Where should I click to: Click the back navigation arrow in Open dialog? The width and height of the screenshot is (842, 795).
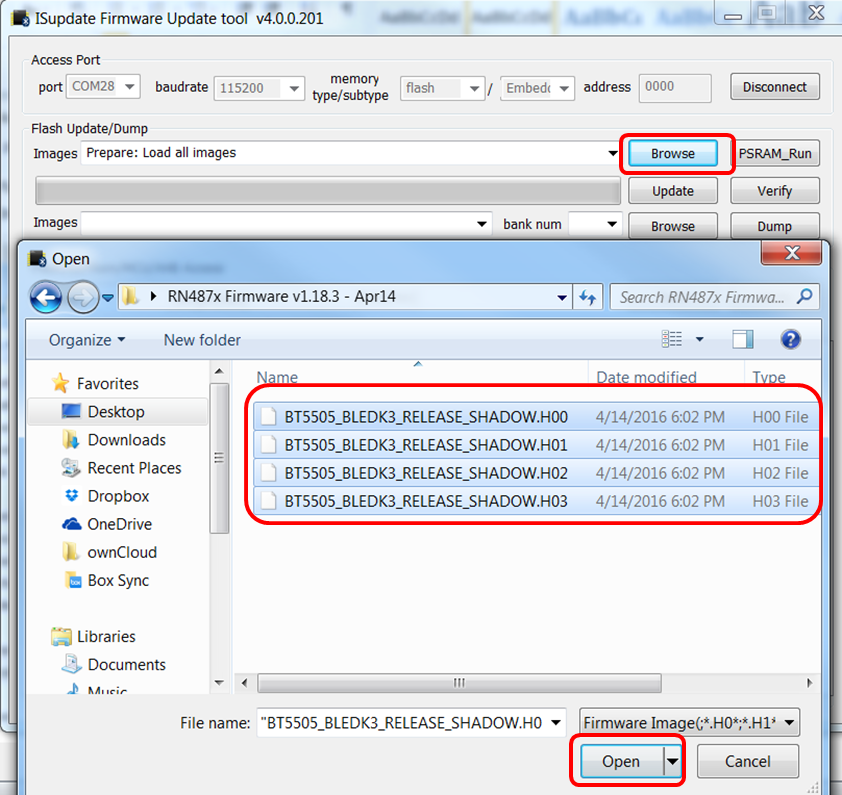coord(47,297)
